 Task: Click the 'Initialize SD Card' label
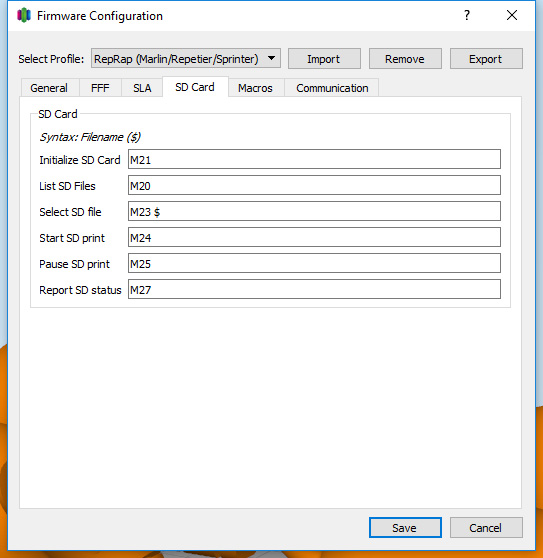80,160
